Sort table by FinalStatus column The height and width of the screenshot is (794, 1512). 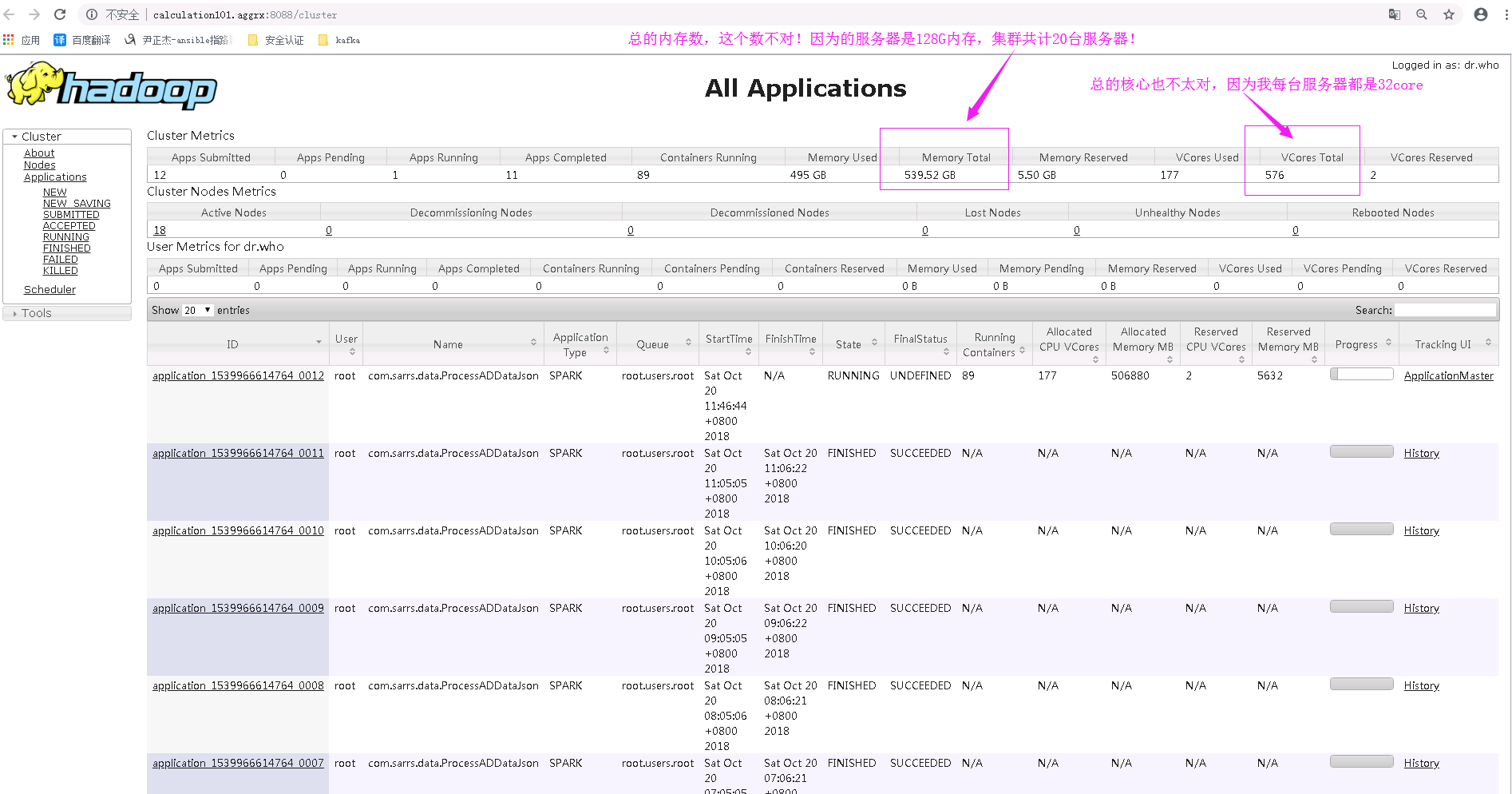(946, 351)
